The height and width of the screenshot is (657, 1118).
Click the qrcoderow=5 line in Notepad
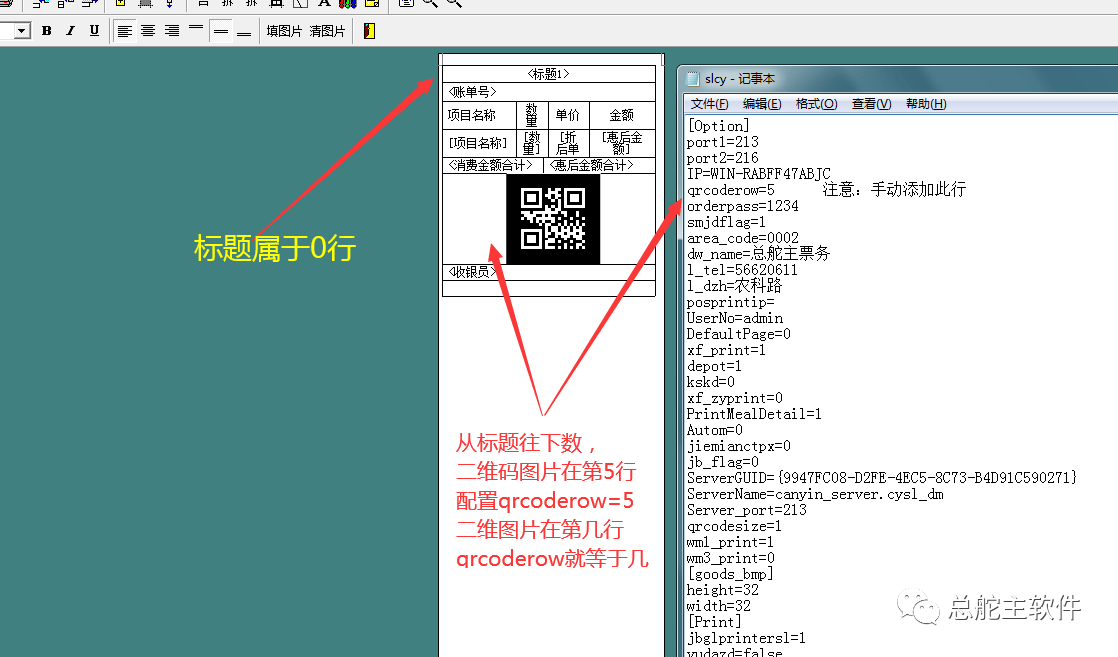pyautogui.click(x=731, y=190)
